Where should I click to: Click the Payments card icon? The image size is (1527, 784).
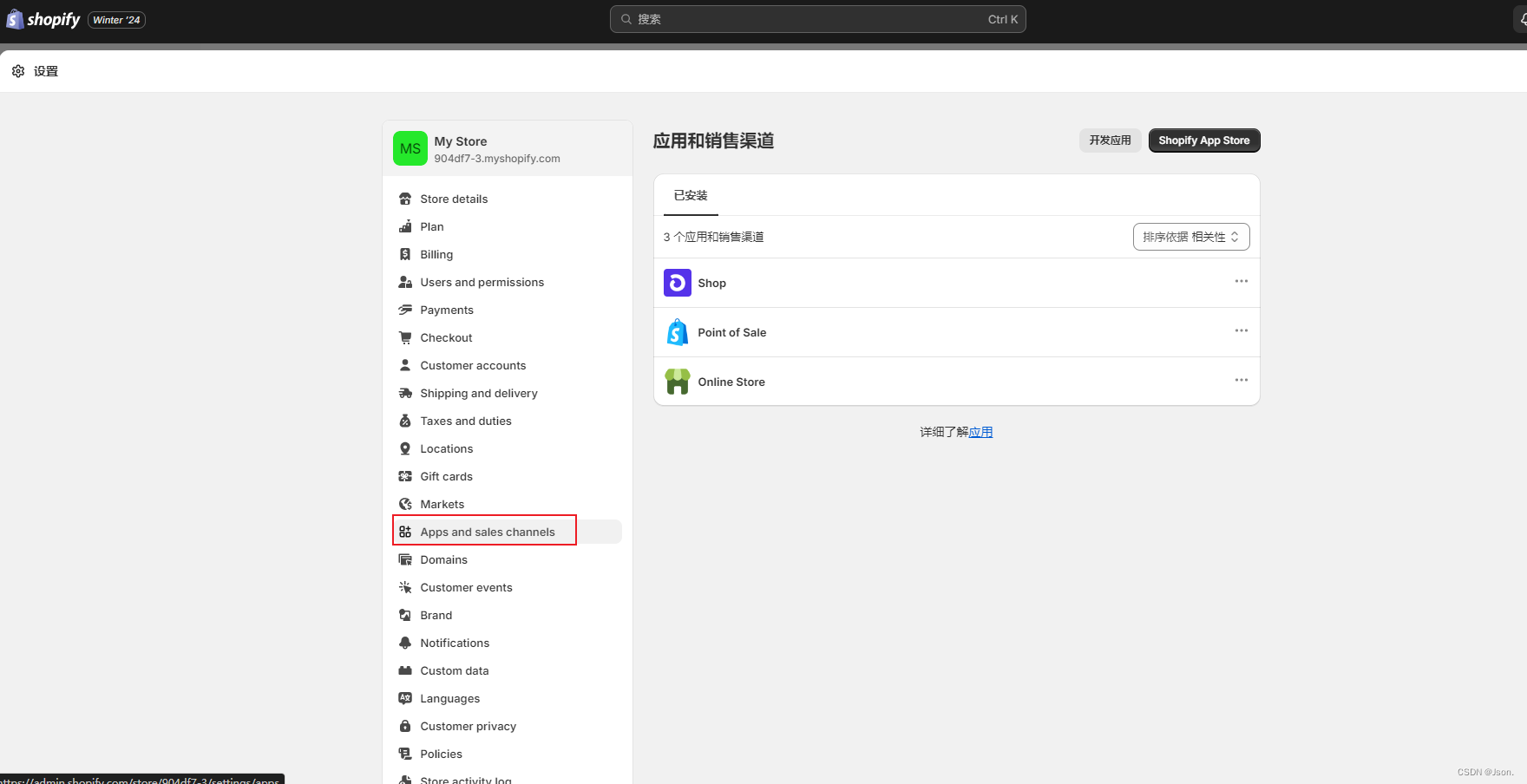[x=405, y=310]
